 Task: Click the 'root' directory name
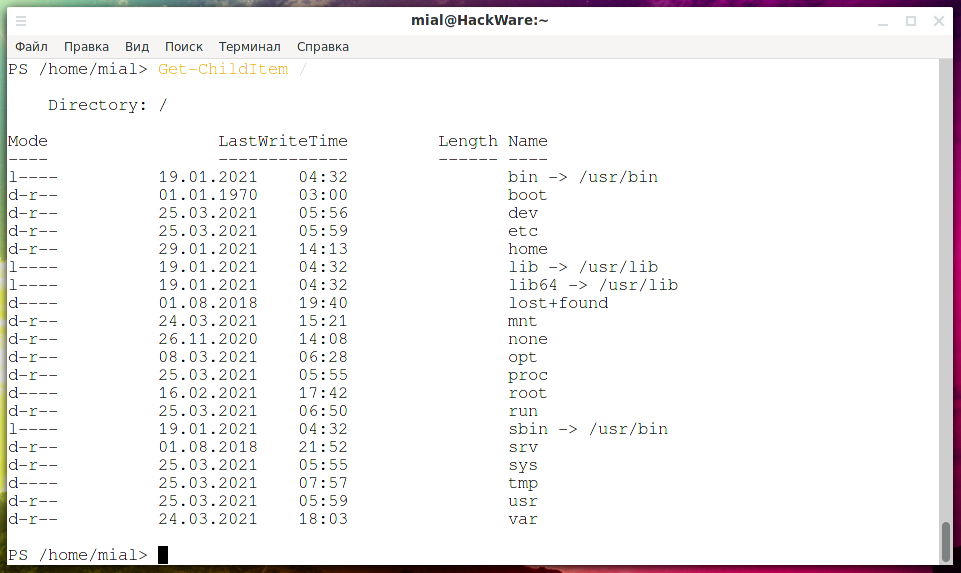coord(528,393)
